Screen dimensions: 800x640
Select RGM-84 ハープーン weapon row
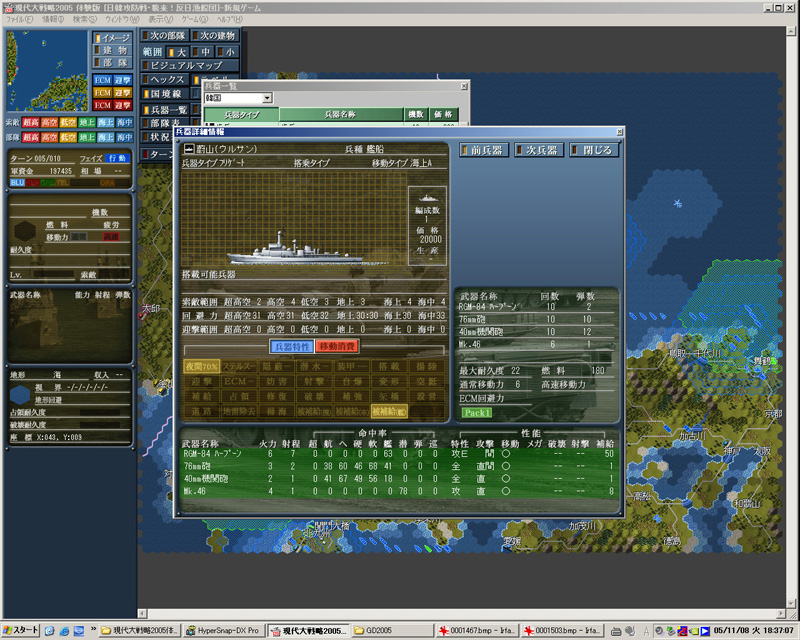tap(398, 453)
